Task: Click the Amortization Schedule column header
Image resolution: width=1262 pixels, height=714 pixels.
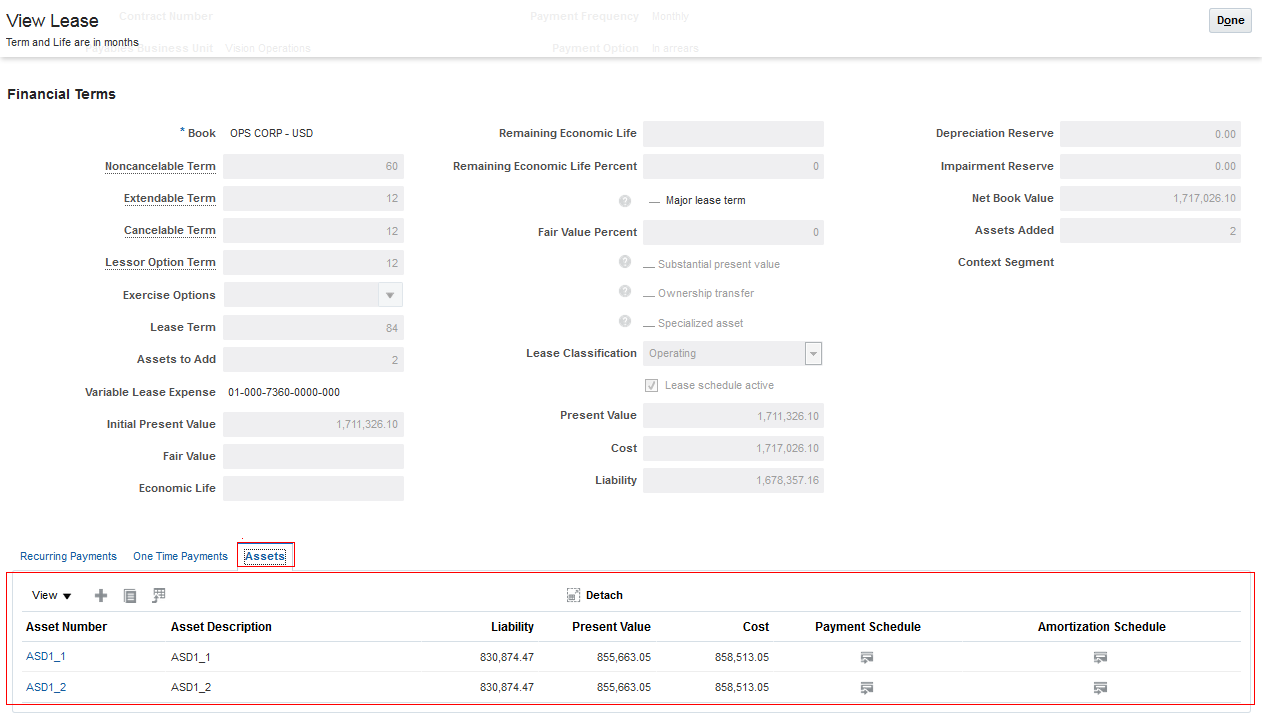Action: (x=1102, y=627)
